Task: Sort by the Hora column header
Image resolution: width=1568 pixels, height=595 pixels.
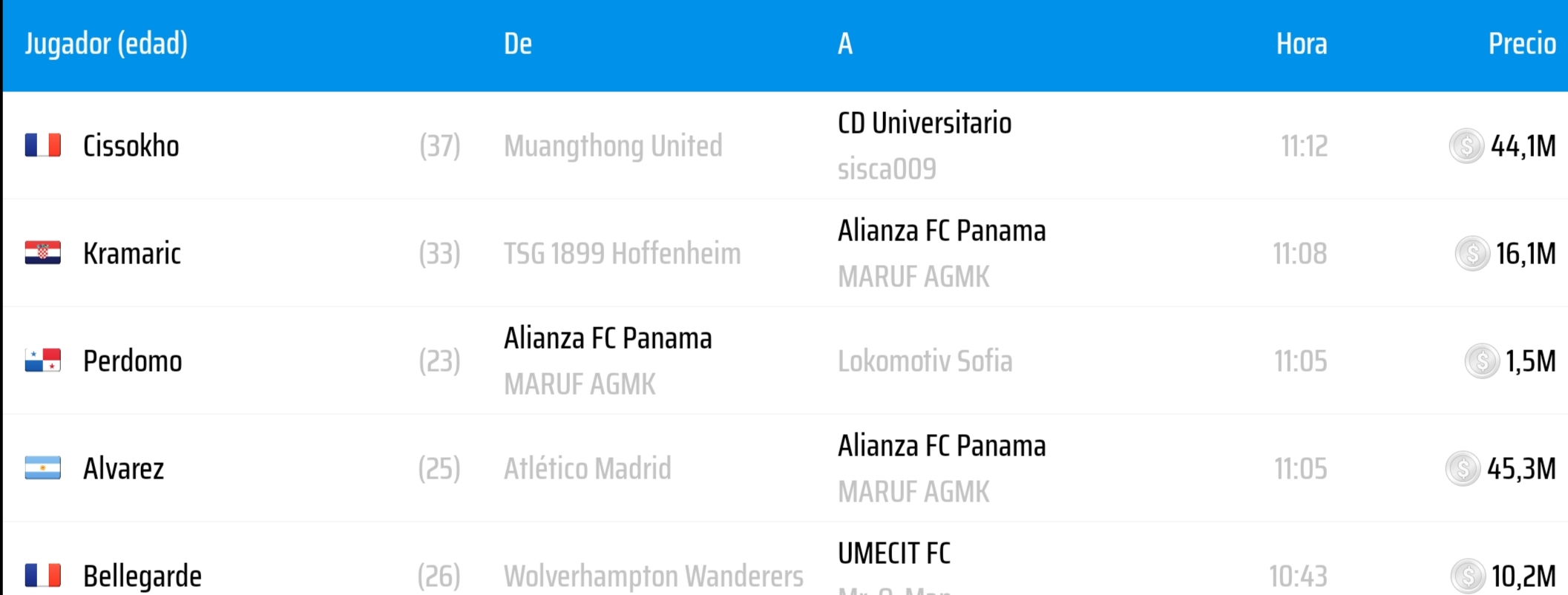Action: coord(1301,44)
